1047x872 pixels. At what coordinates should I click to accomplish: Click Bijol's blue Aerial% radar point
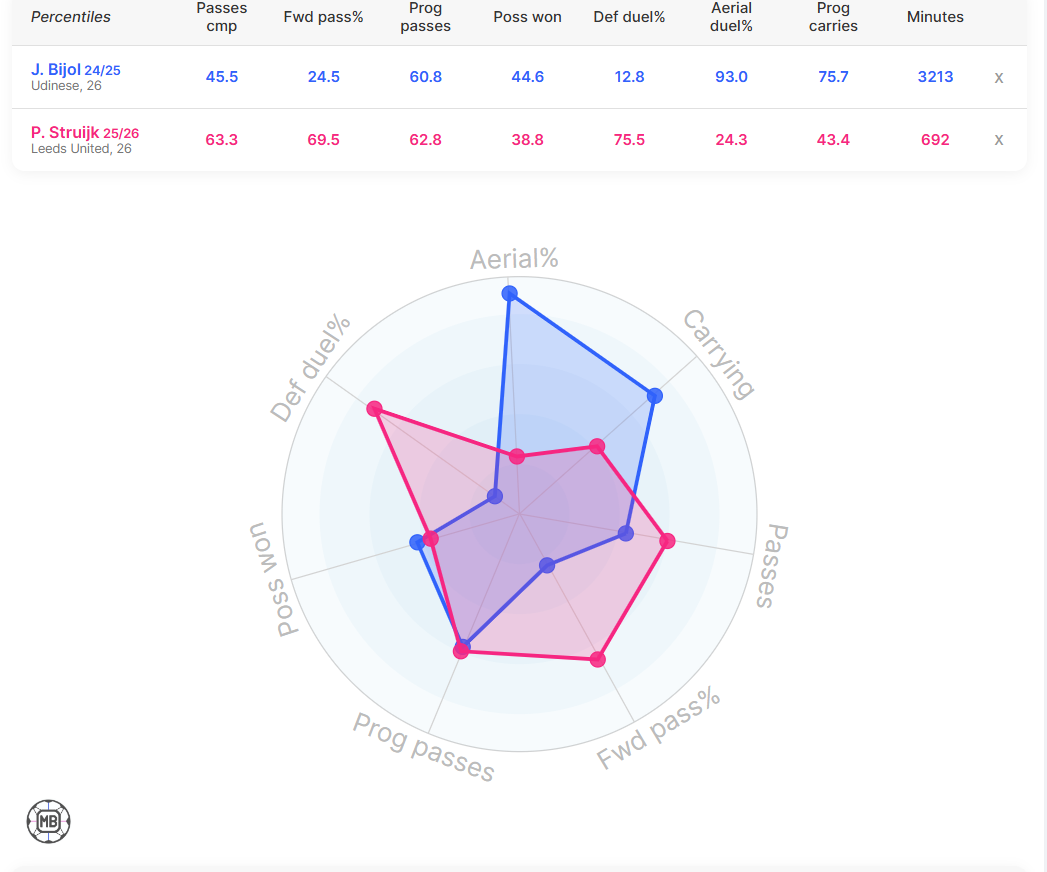[510, 293]
